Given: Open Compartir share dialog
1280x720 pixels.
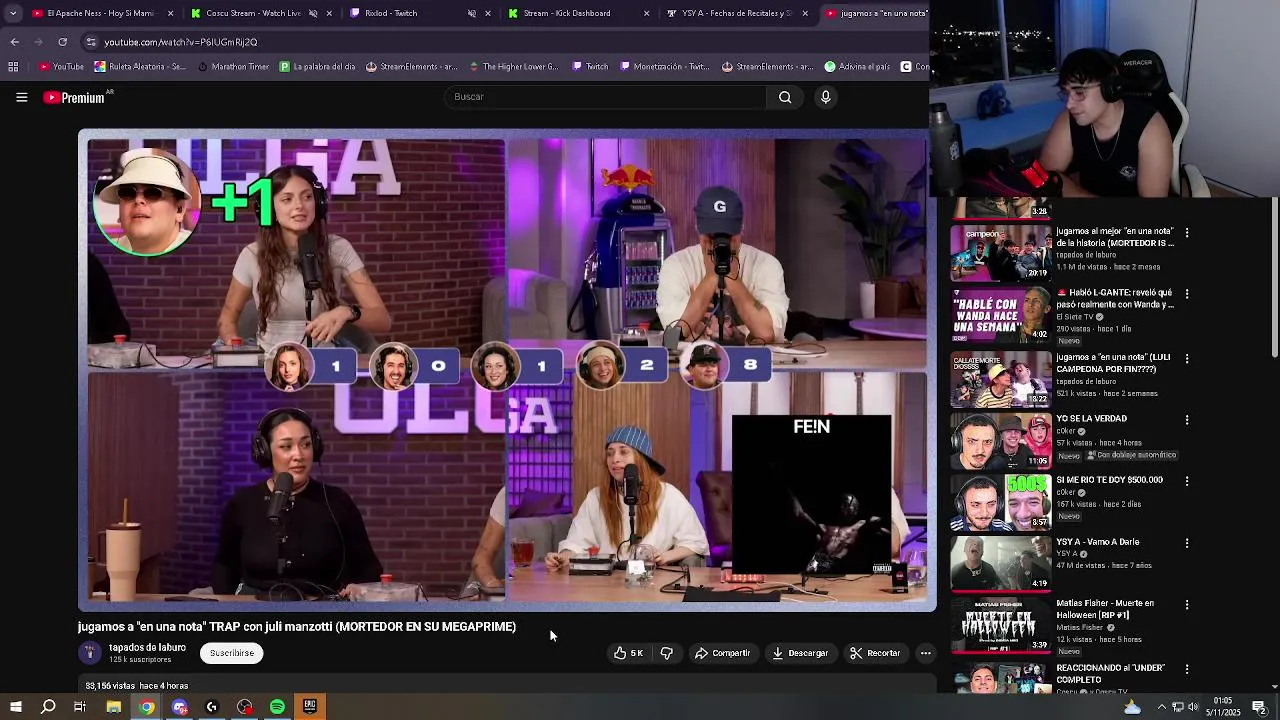Looking at the screenshot, I should tap(723, 653).
